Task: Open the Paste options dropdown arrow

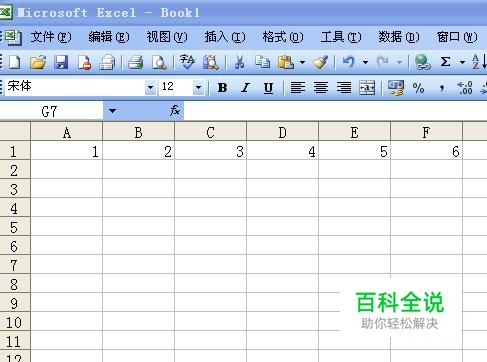Action: click(302, 62)
